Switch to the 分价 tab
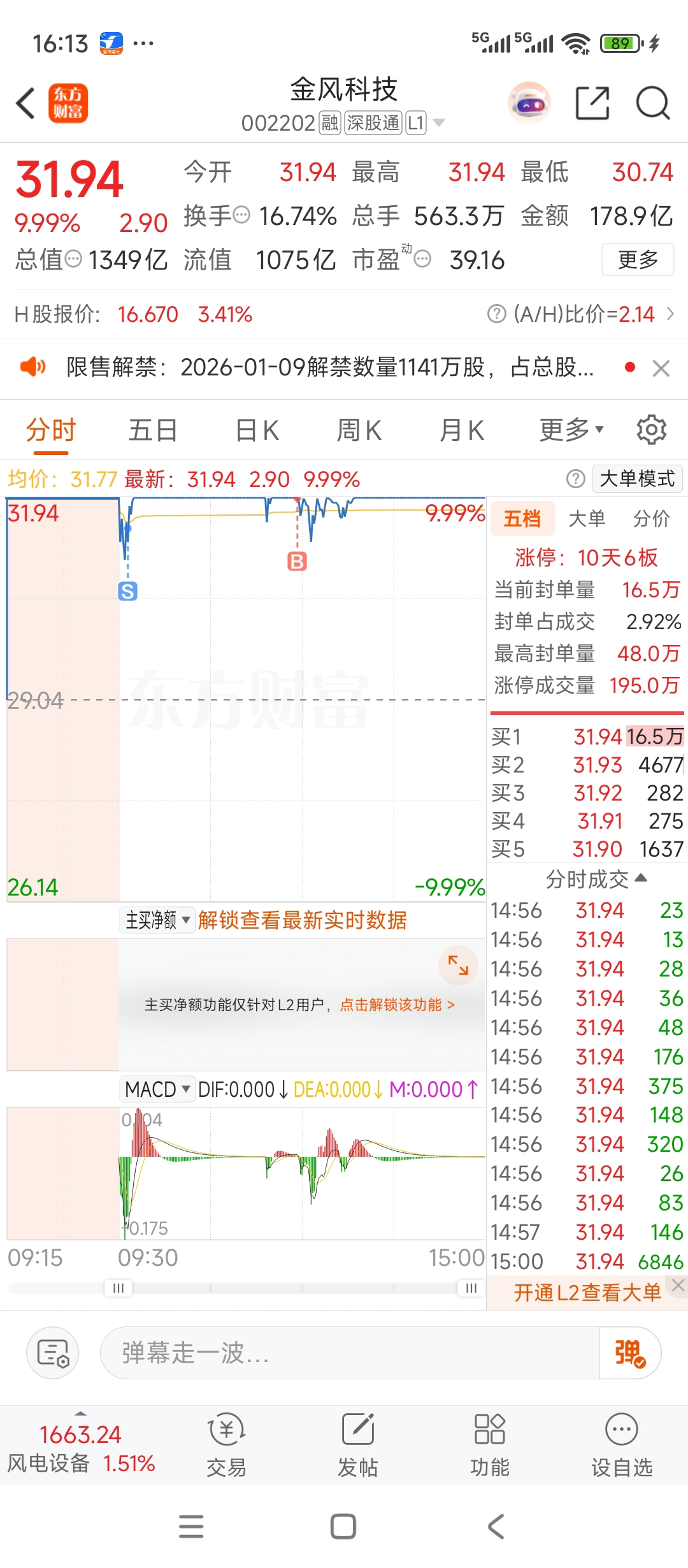688x1568 pixels. click(651, 518)
